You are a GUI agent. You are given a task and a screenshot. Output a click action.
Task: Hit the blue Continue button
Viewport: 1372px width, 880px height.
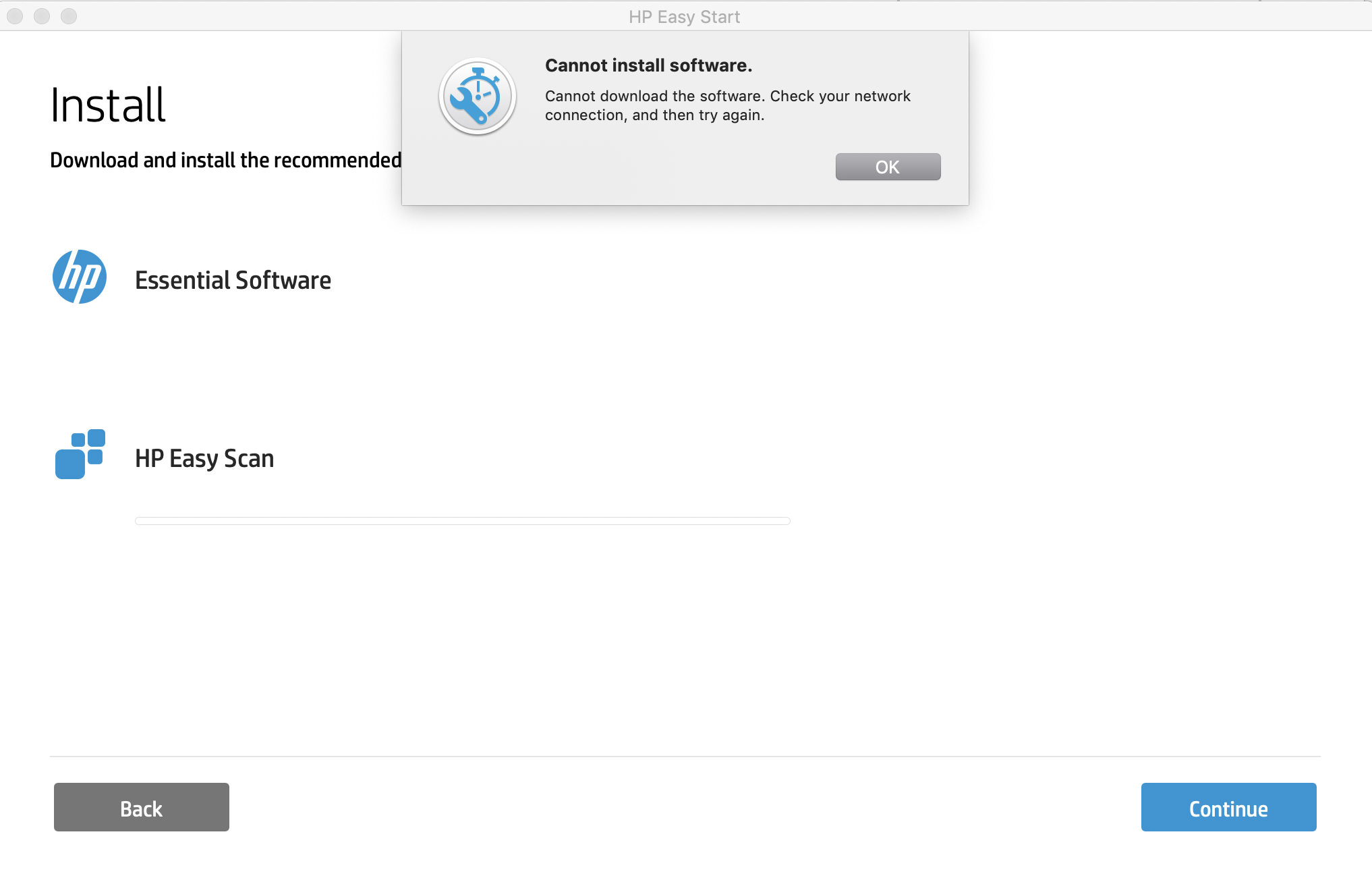pos(1228,807)
